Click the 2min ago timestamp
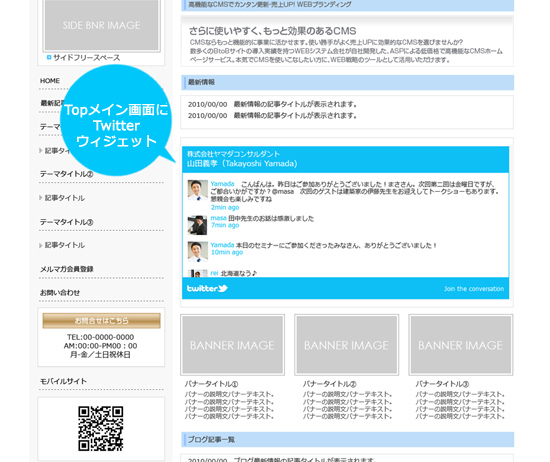 [x=225, y=207]
